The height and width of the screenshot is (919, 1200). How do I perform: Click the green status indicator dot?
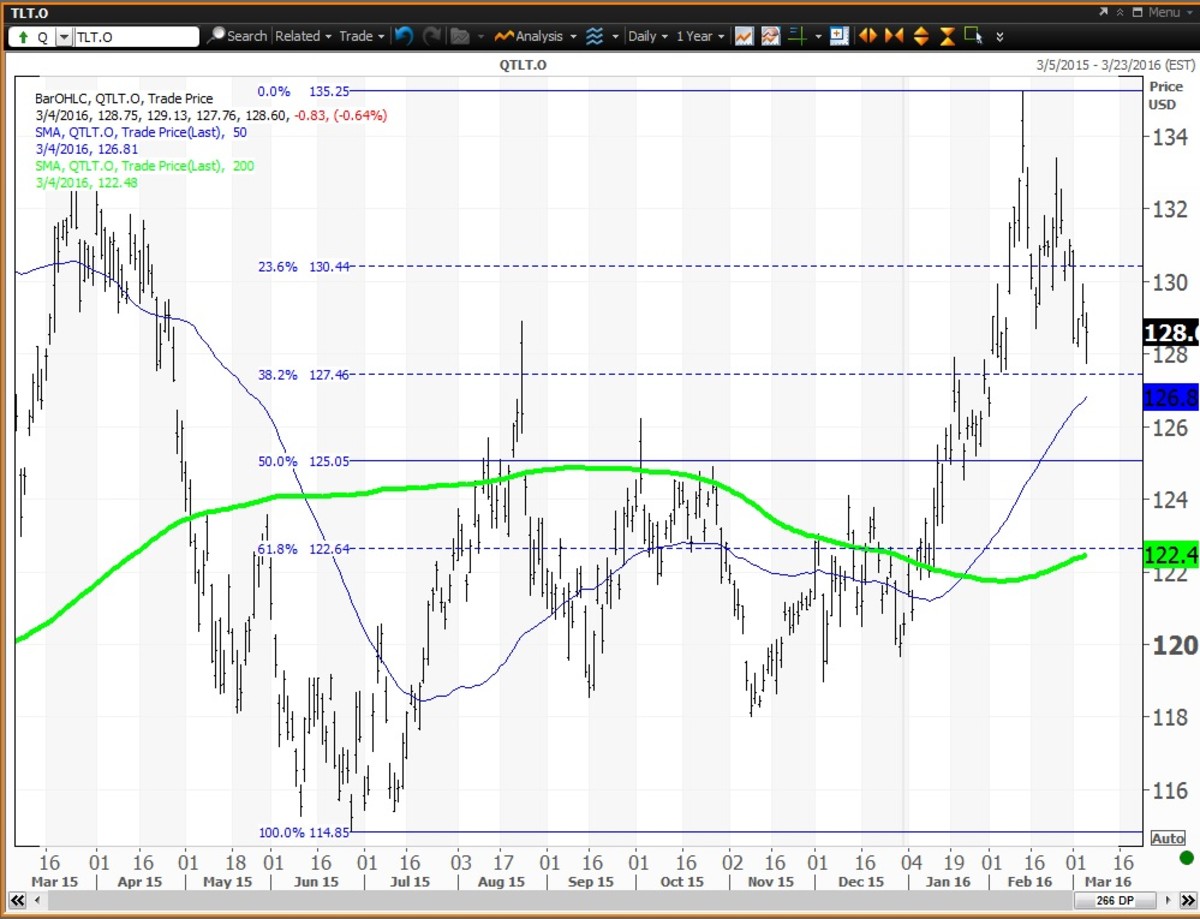coord(1186,858)
